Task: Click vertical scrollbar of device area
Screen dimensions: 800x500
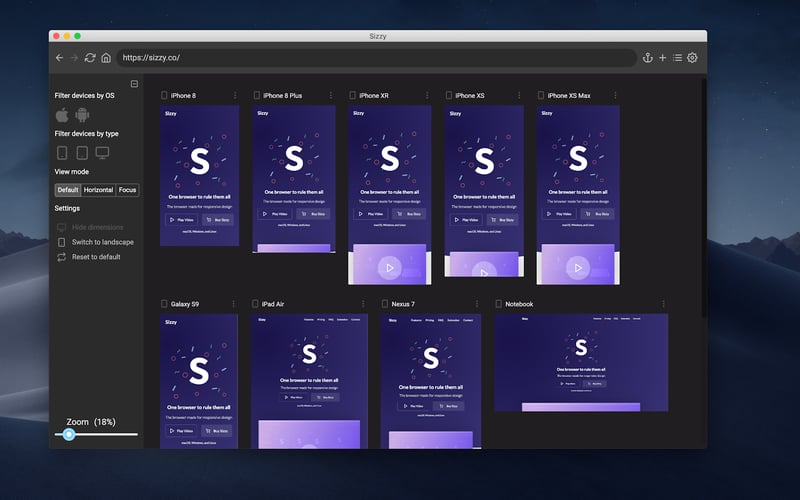Action: point(704,198)
